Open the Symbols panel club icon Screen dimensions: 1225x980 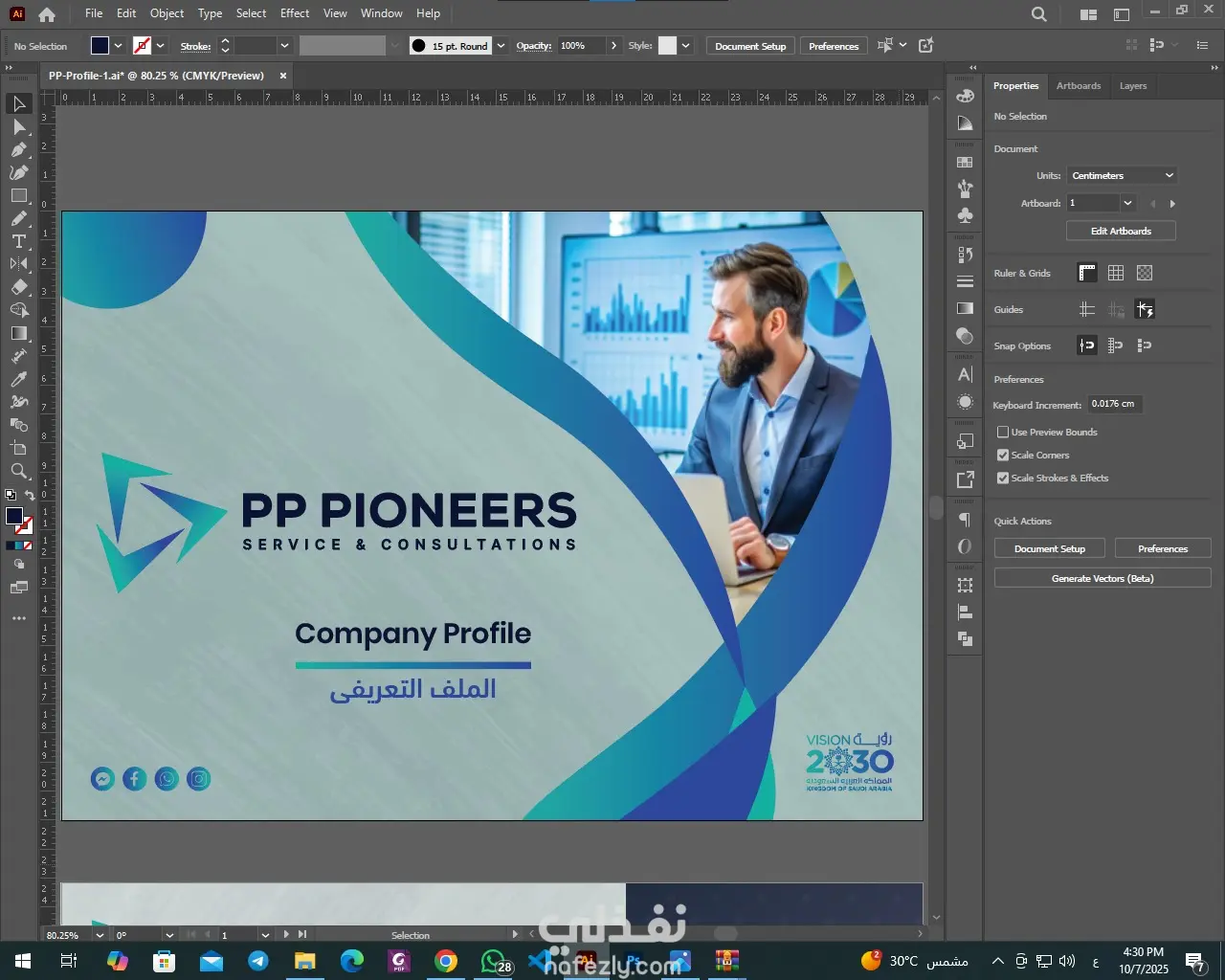click(965, 215)
